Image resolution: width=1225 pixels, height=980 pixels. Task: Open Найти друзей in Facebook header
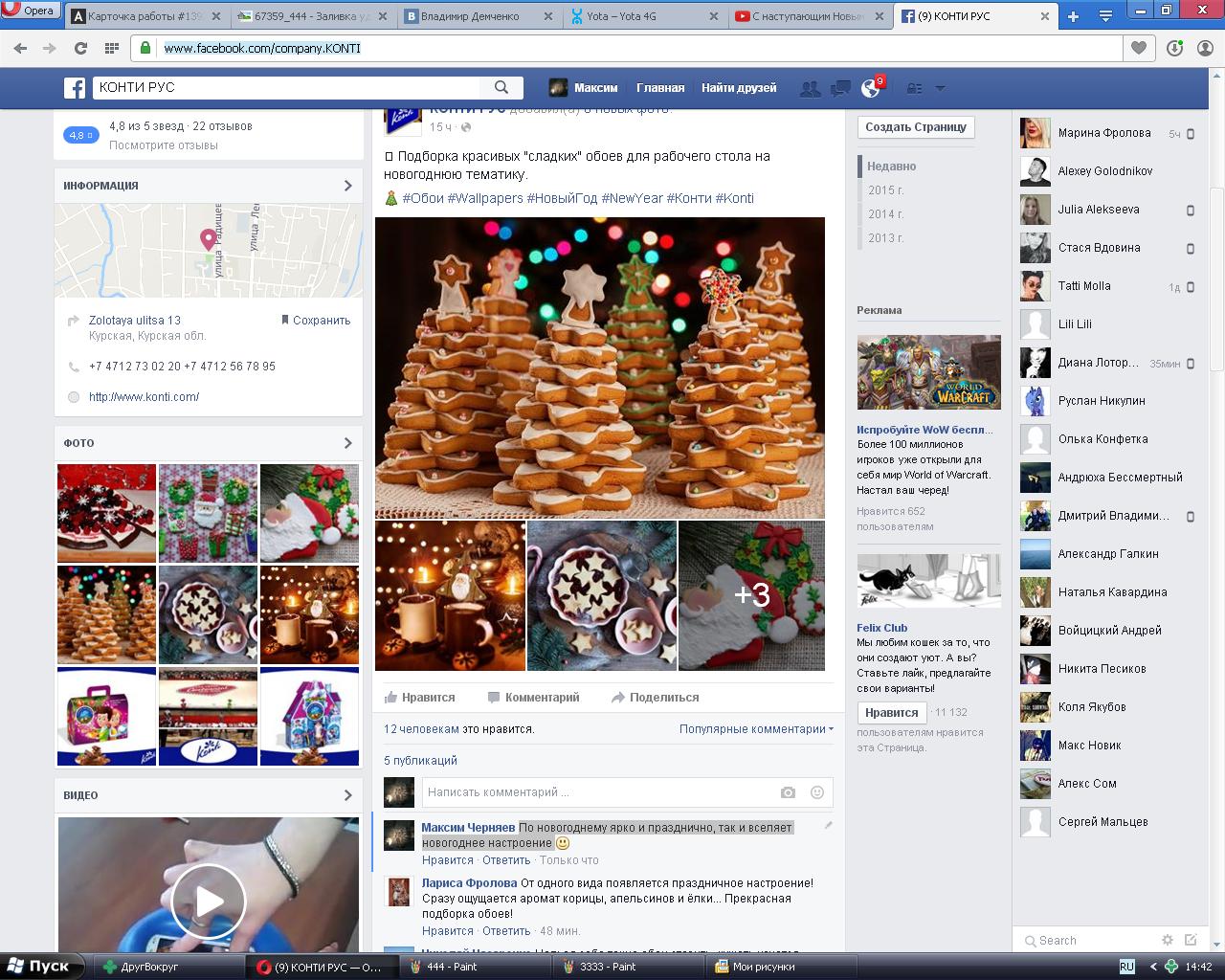[739, 88]
